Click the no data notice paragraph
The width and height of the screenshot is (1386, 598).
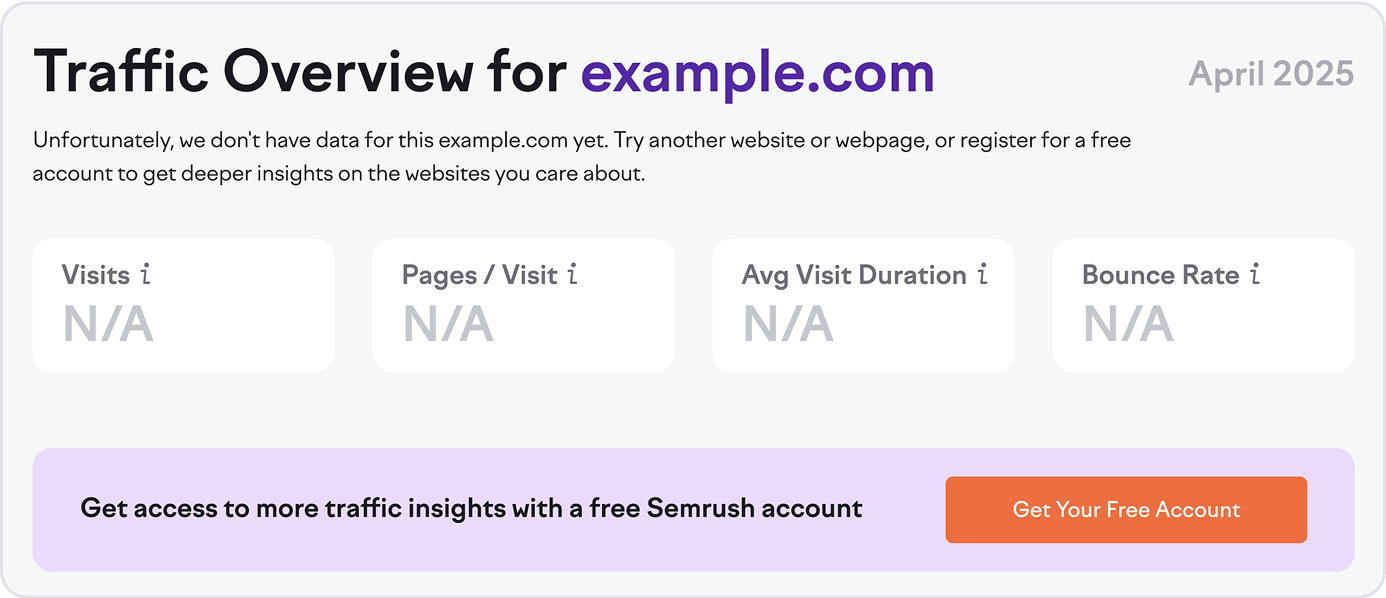point(582,156)
